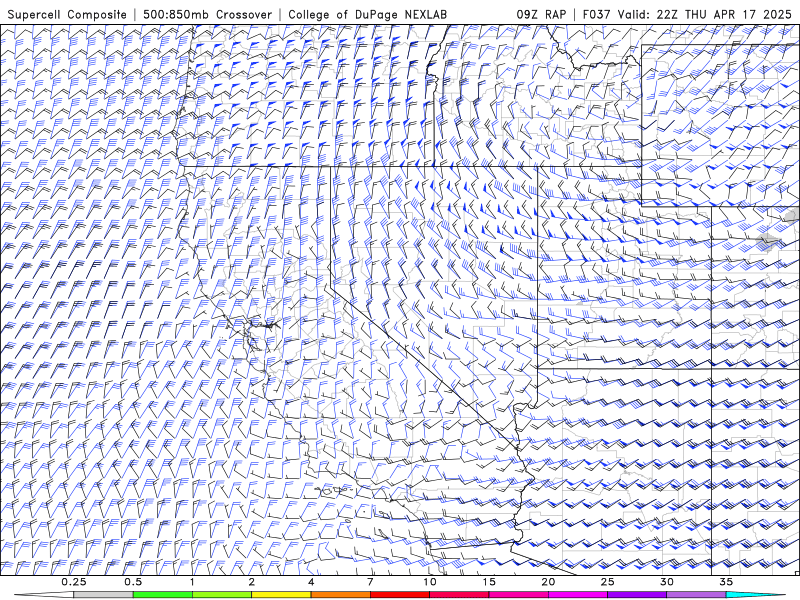Click the '0.5' legend tick label
Viewport: 800px width, 600px height.
133,582
